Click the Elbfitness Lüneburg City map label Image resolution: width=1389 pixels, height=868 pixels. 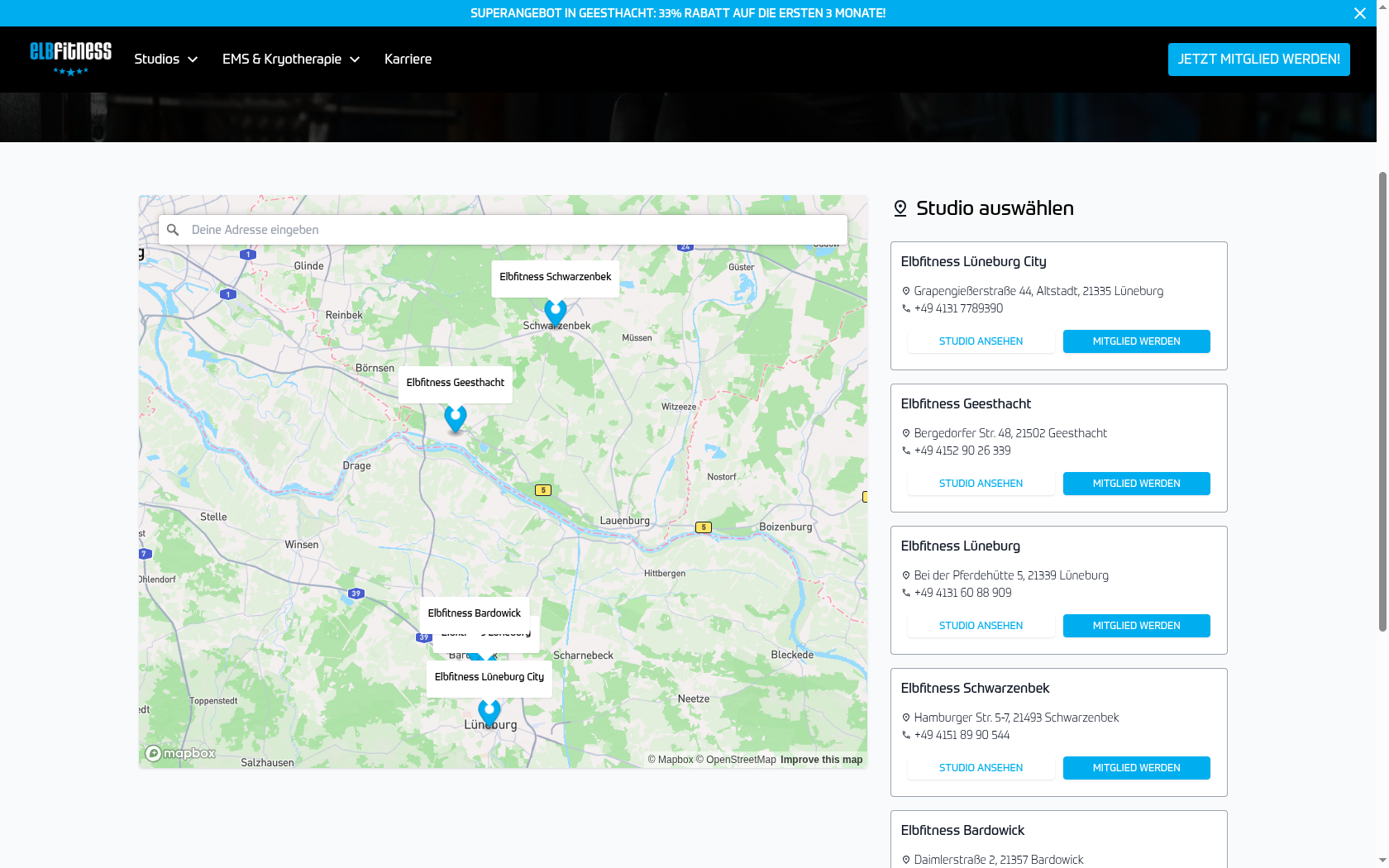tap(489, 677)
